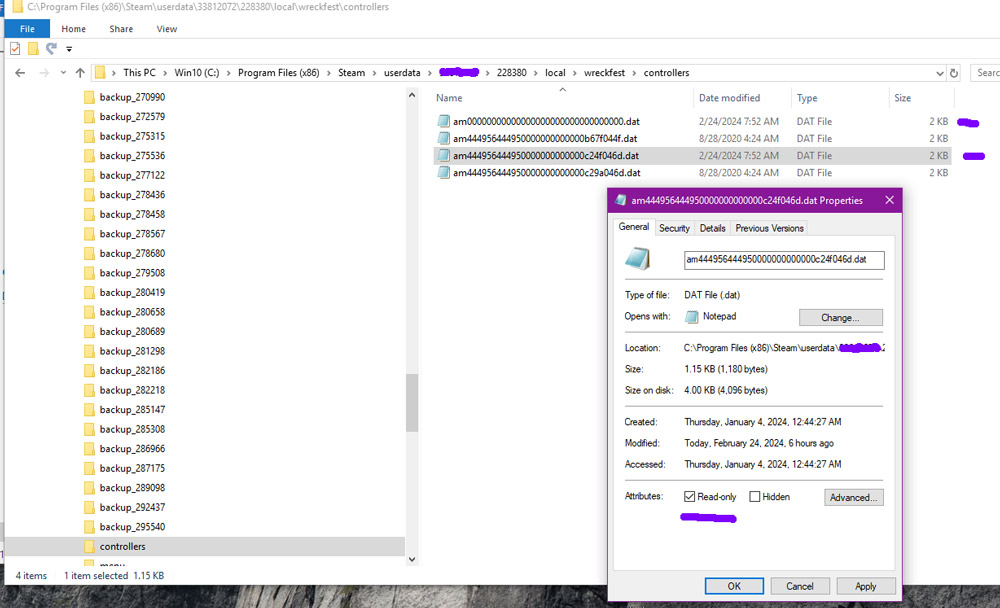Screen dimensions: 1000x608
Task: Select backup_285147 folder in tree
Action: click(132, 410)
